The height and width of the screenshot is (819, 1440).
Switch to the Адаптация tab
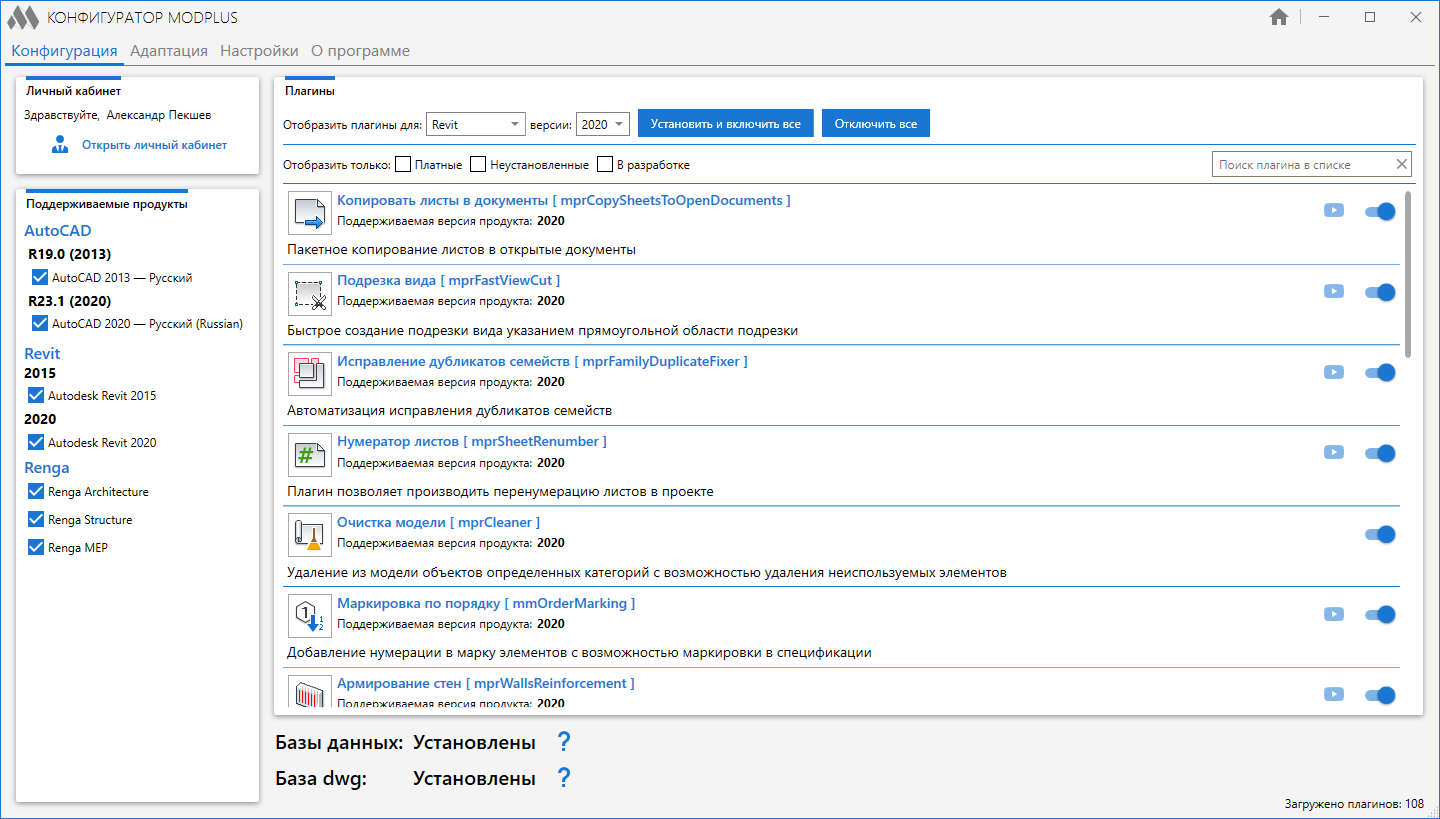169,51
